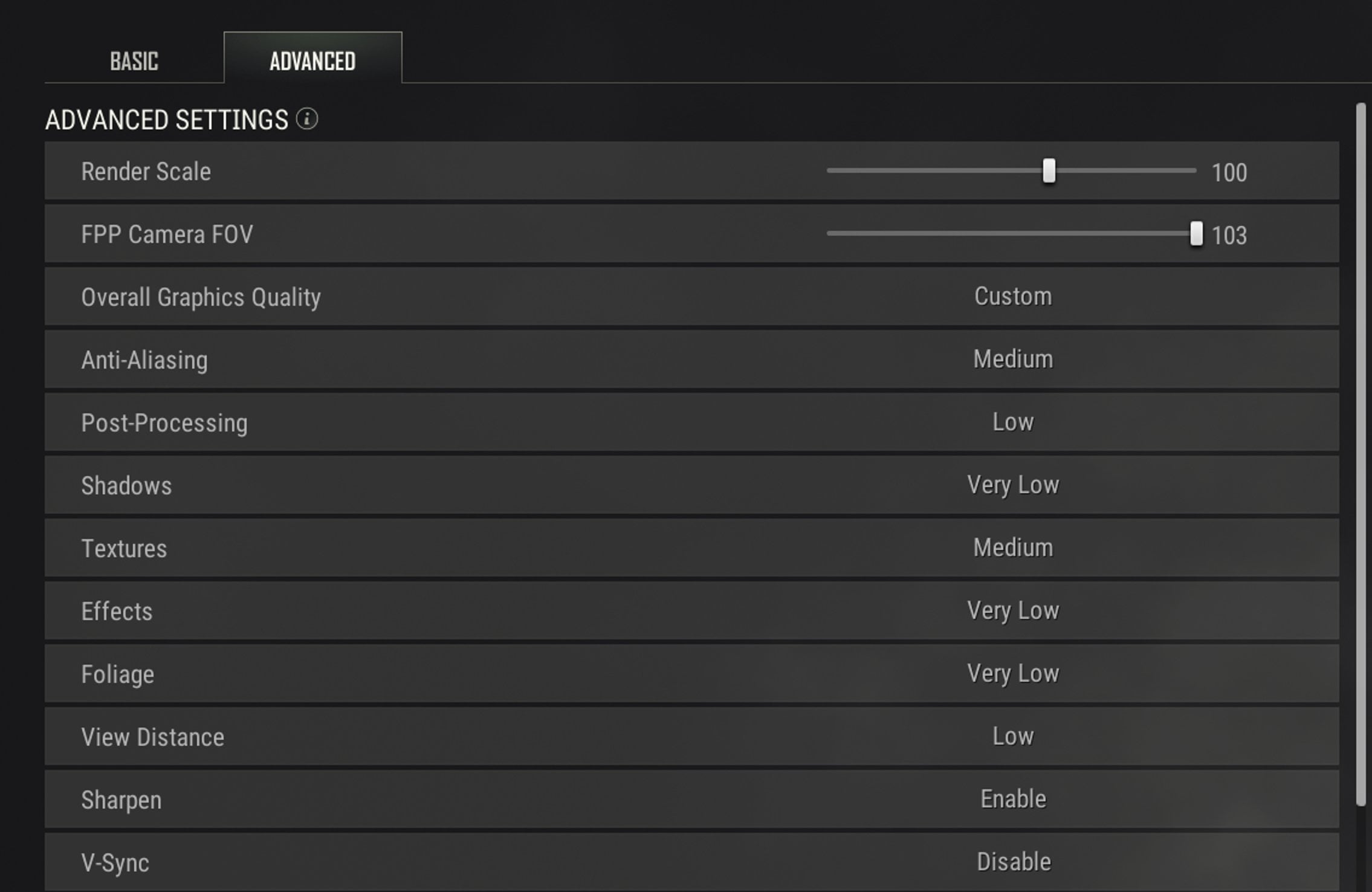Viewport: 1372px width, 892px height.
Task: Click the Render Scale row label
Action: coord(146,172)
